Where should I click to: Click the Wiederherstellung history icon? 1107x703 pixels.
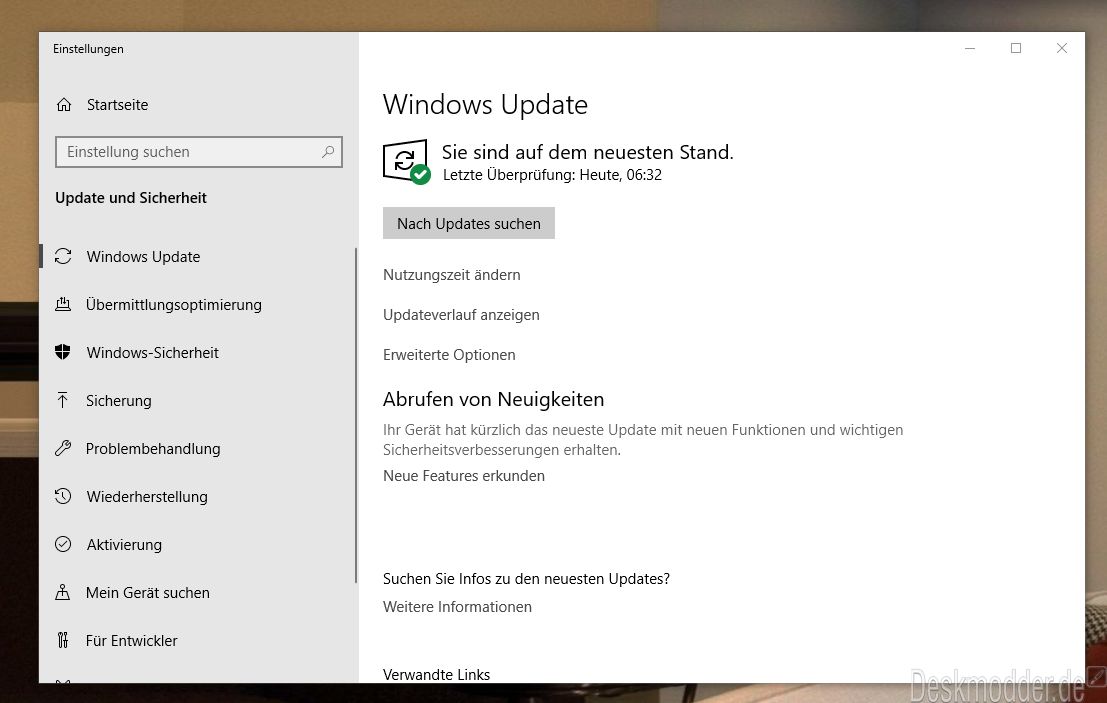pyautogui.click(x=63, y=496)
